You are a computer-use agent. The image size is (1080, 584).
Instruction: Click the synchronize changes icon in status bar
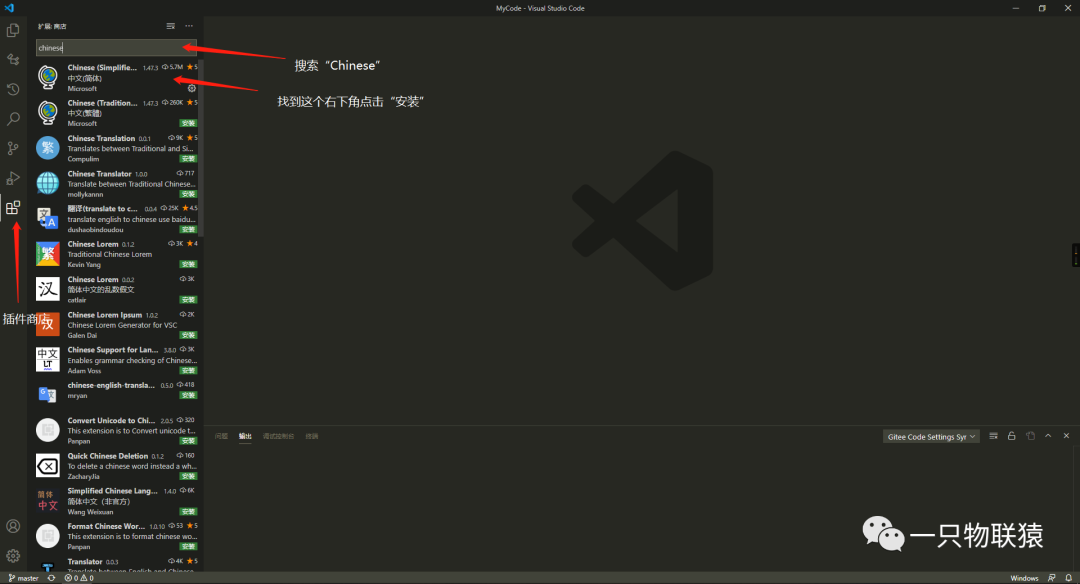(51, 578)
